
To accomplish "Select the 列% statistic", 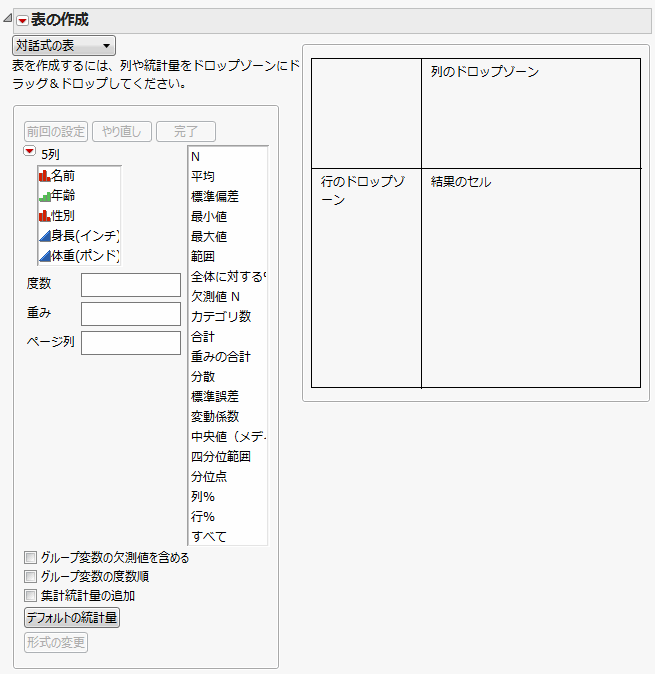I will [228, 496].
